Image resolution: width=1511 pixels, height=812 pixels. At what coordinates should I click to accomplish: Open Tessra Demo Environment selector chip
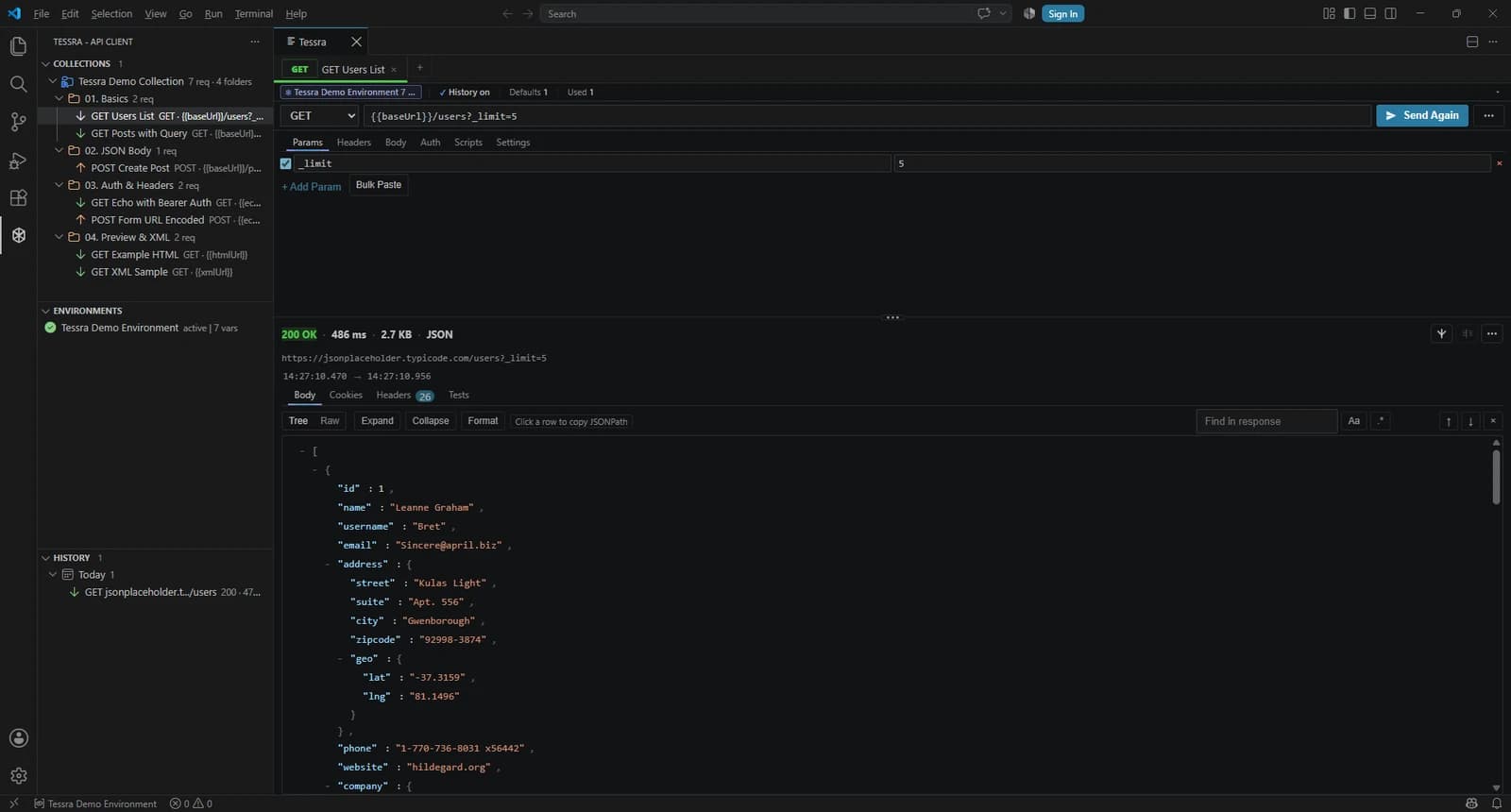pyautogui.click(x=350, y=93)
